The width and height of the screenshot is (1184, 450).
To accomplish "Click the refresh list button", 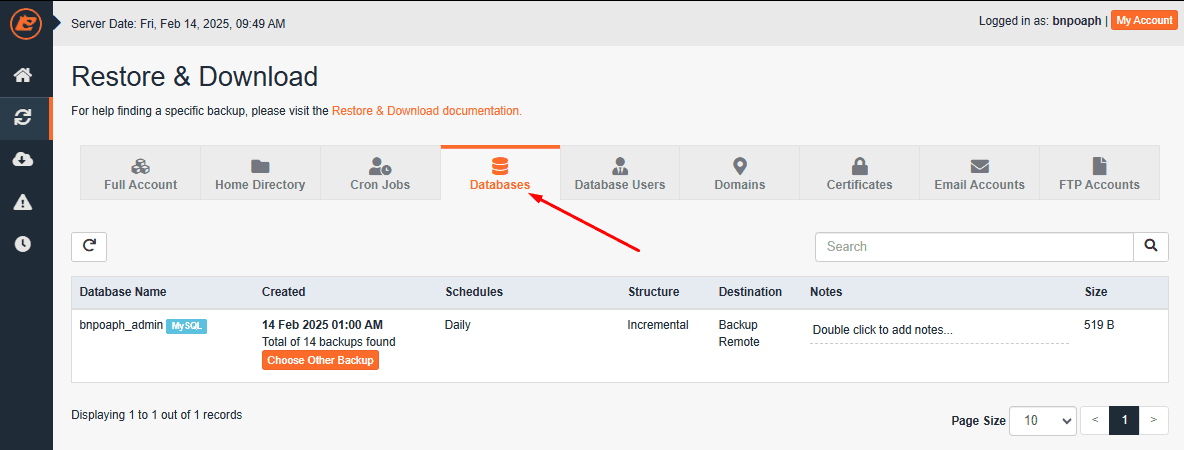I will (x=89, y=246).
